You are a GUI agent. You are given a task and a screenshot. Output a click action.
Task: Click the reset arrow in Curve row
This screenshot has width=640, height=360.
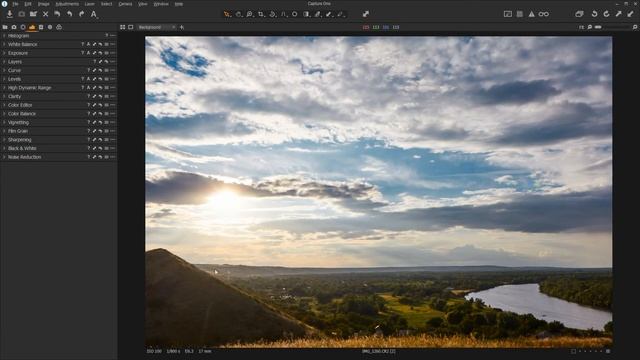tap(100, 70)
